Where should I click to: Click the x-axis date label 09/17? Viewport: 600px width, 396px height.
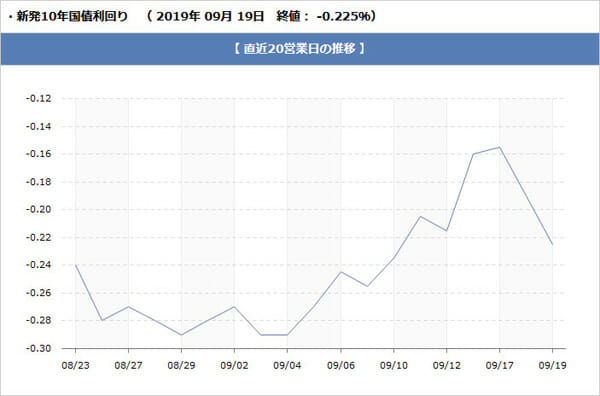click(499, 365)
